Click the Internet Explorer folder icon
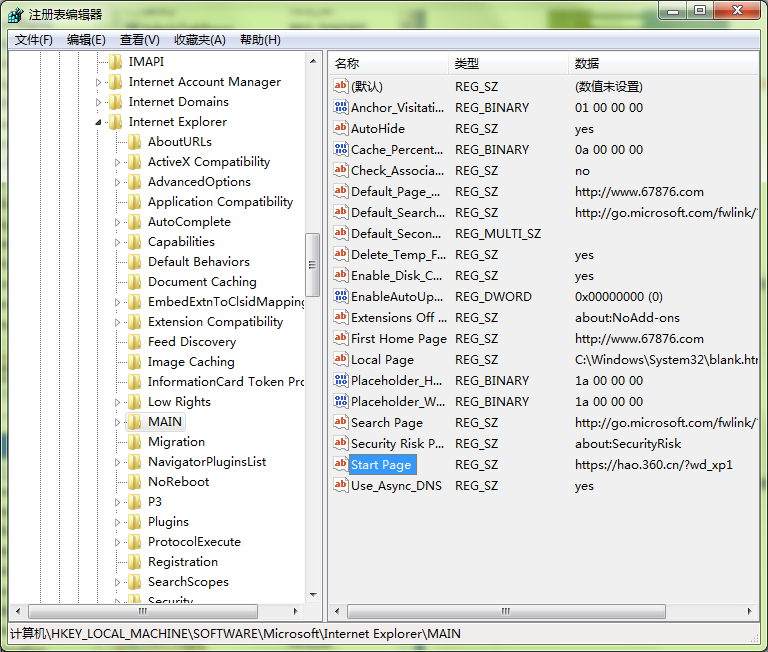 click(x=115, y=121)
